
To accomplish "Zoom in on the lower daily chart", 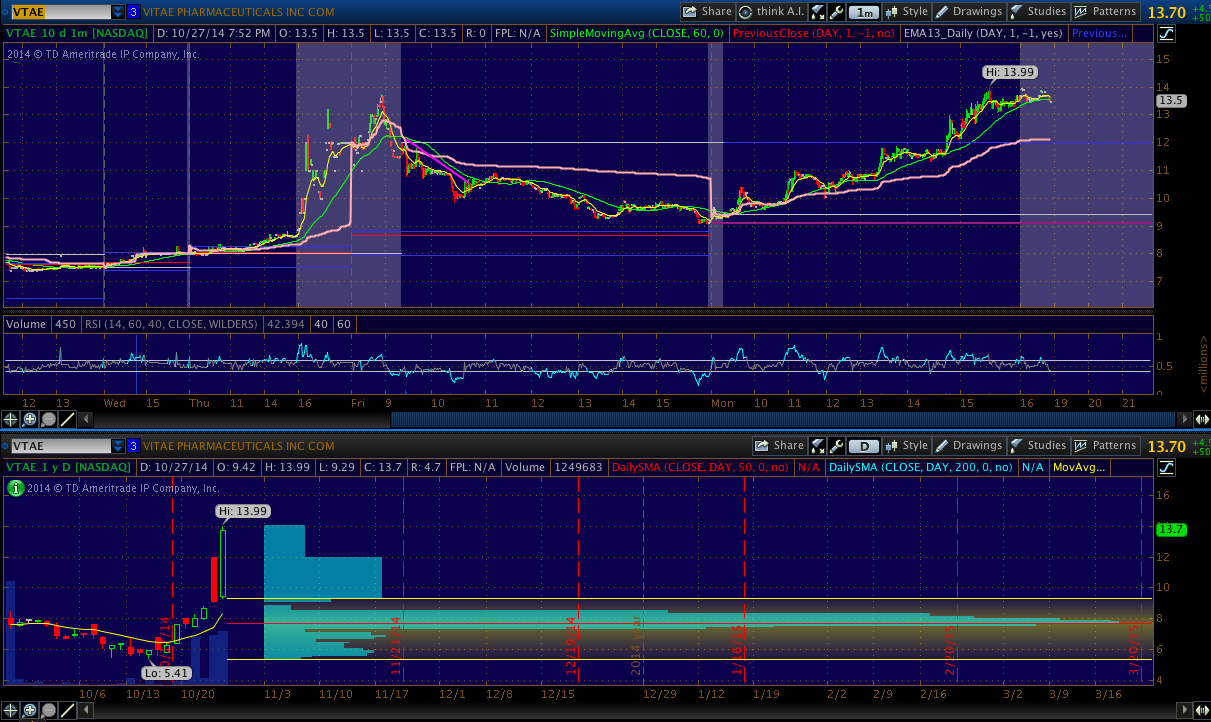I will click(29, 710).
